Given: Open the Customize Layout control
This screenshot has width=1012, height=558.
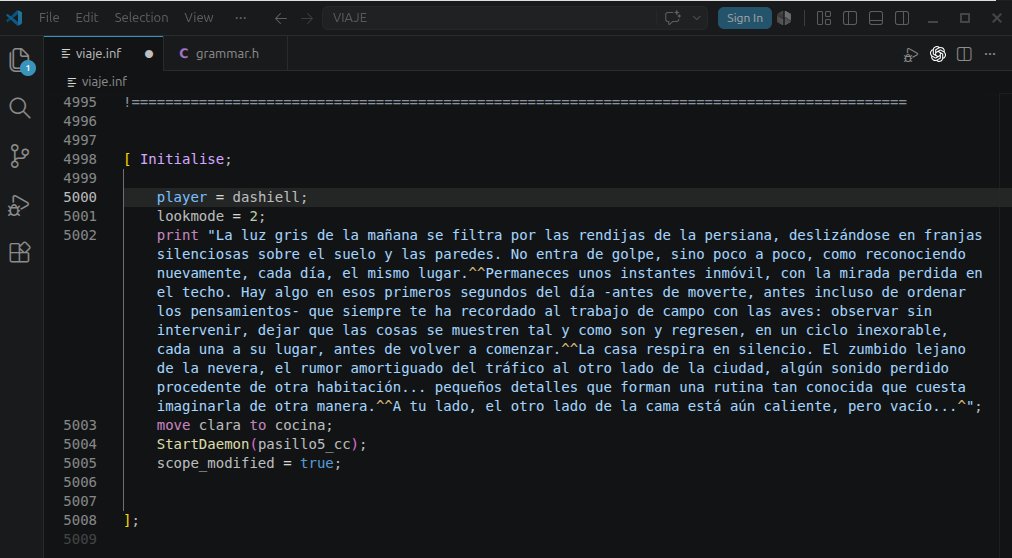Looking at the screenshot, I should (x=824, y=18).
